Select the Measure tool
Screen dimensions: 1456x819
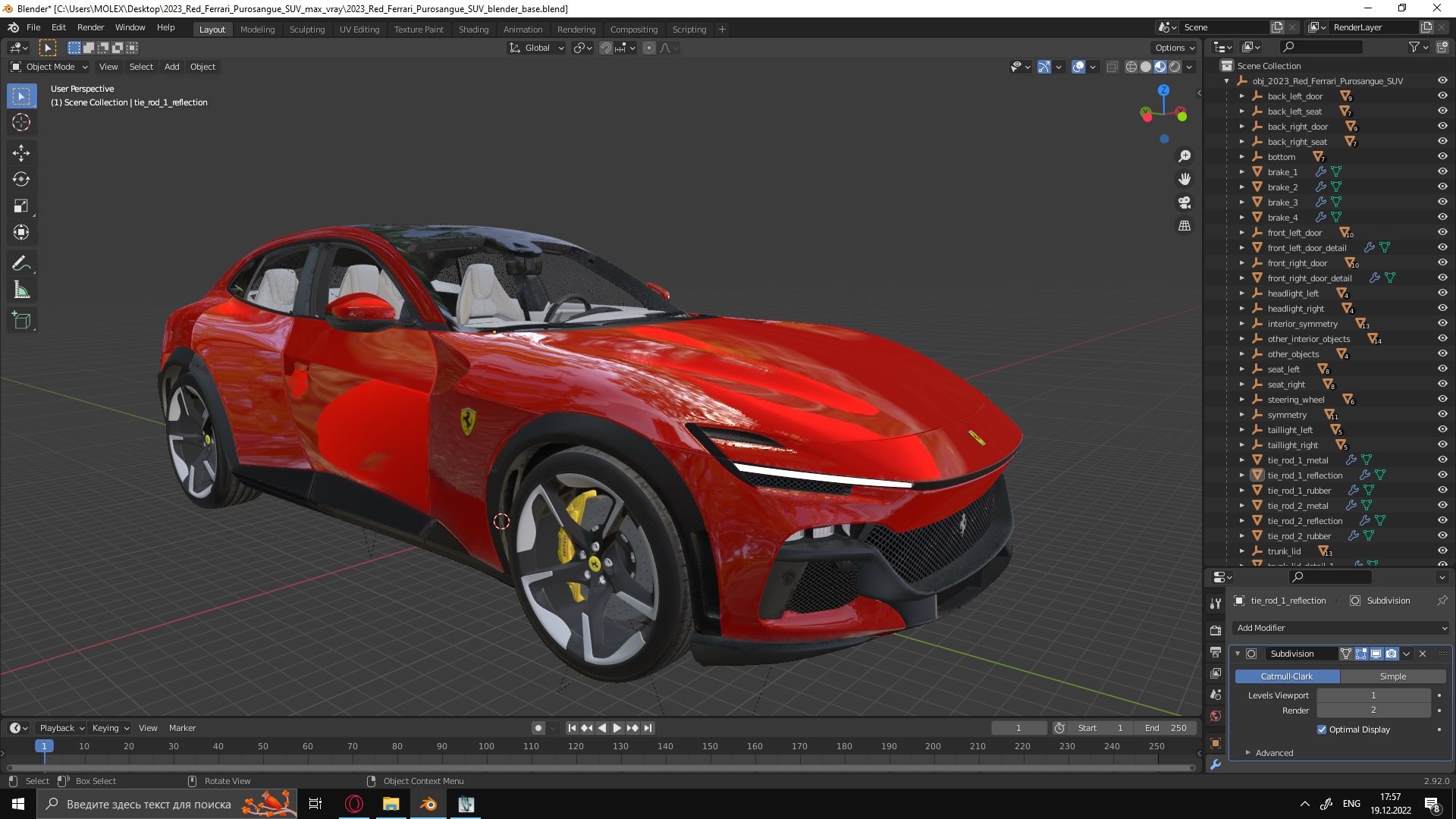(x=21, y=290)
